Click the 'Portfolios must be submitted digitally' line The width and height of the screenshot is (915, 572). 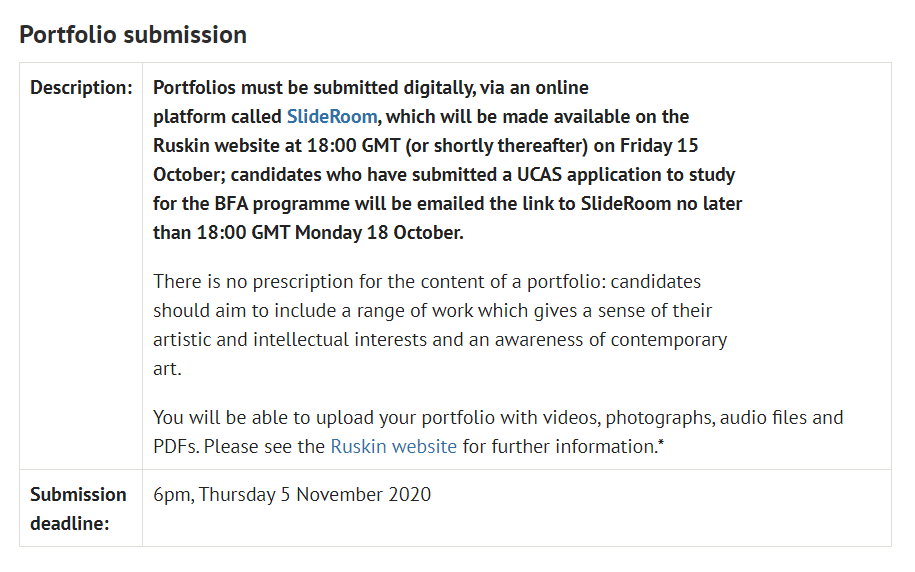click(x=370, y=88)
